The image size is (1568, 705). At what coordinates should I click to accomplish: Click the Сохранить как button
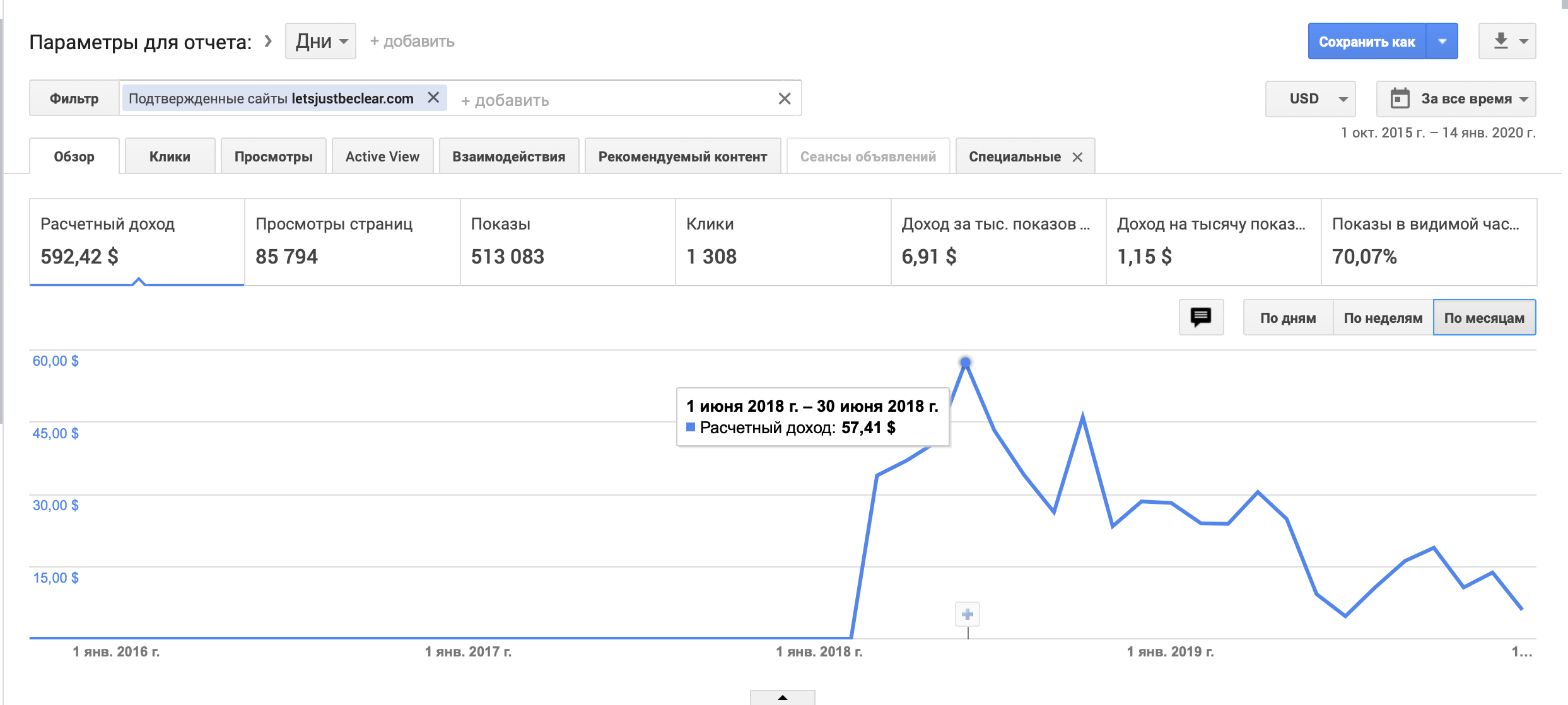pyautogui.click(x=1366, y=42)
